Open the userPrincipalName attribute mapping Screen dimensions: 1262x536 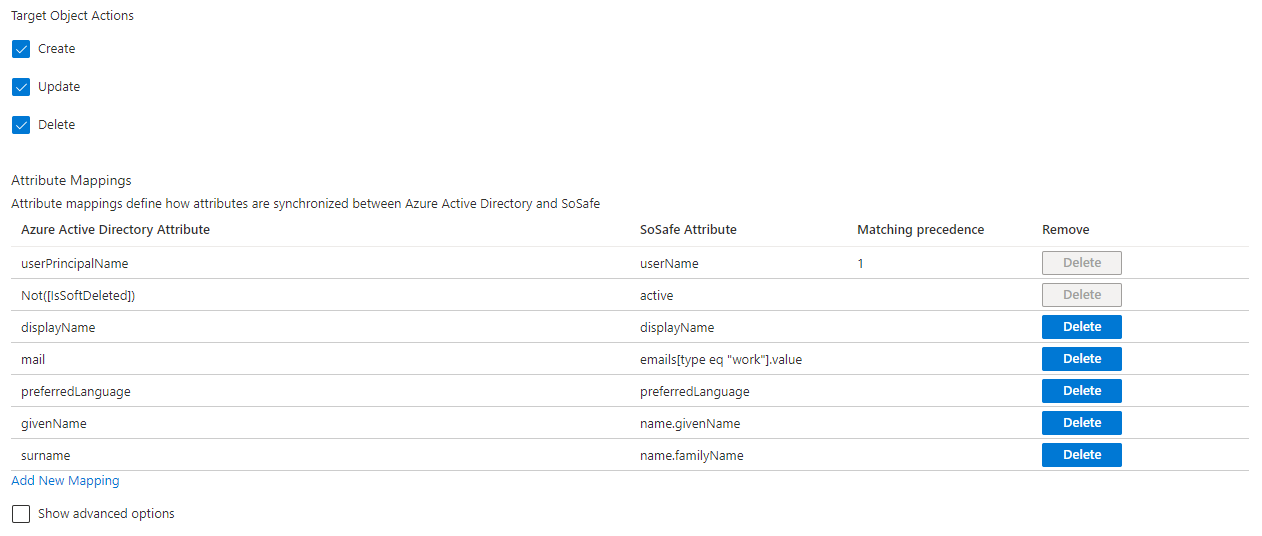coord(75,264)
